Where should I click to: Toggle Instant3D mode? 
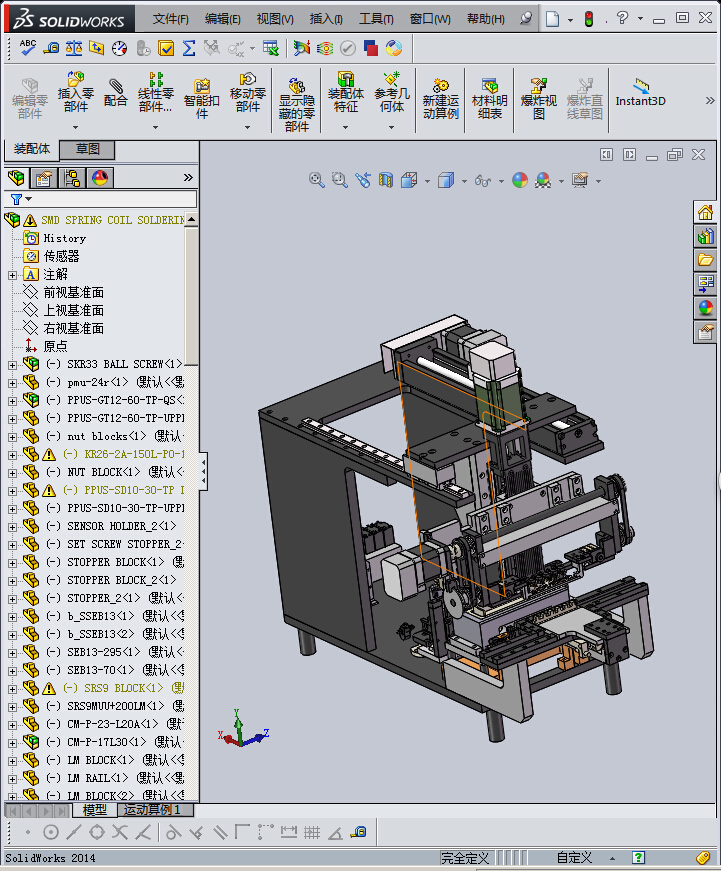640,92
